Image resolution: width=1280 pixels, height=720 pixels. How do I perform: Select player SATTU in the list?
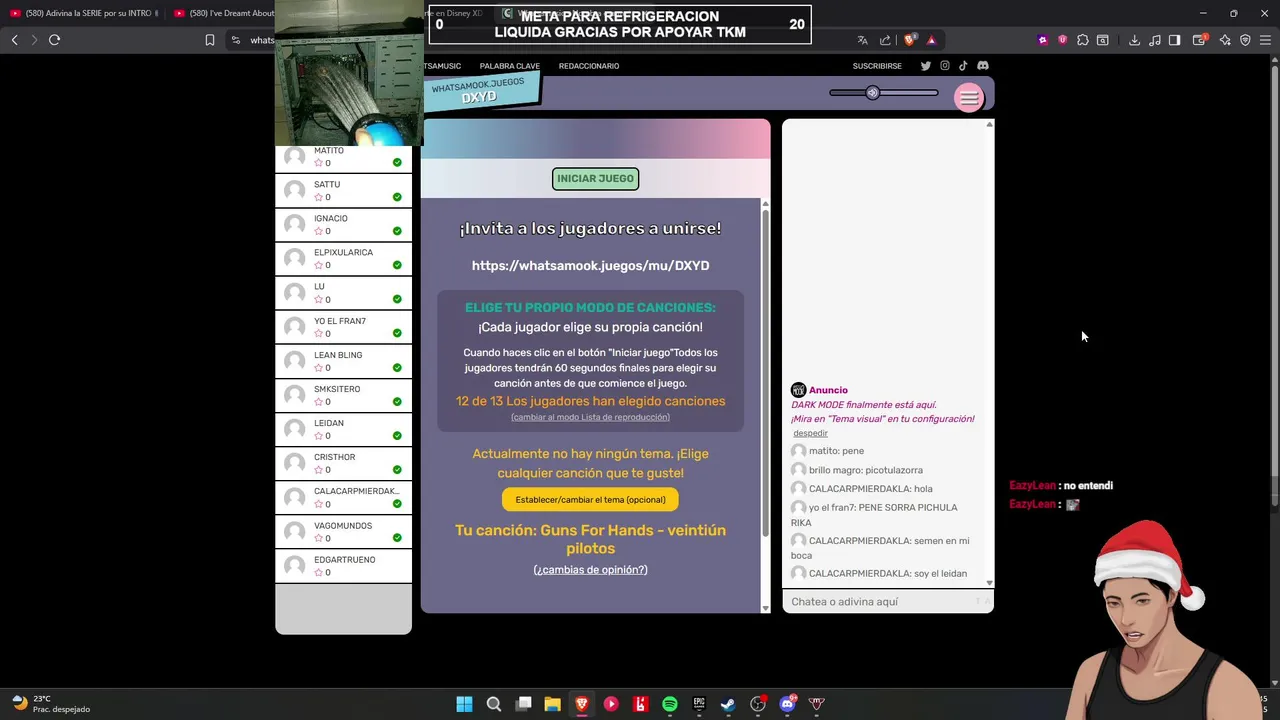click(343, 191)
